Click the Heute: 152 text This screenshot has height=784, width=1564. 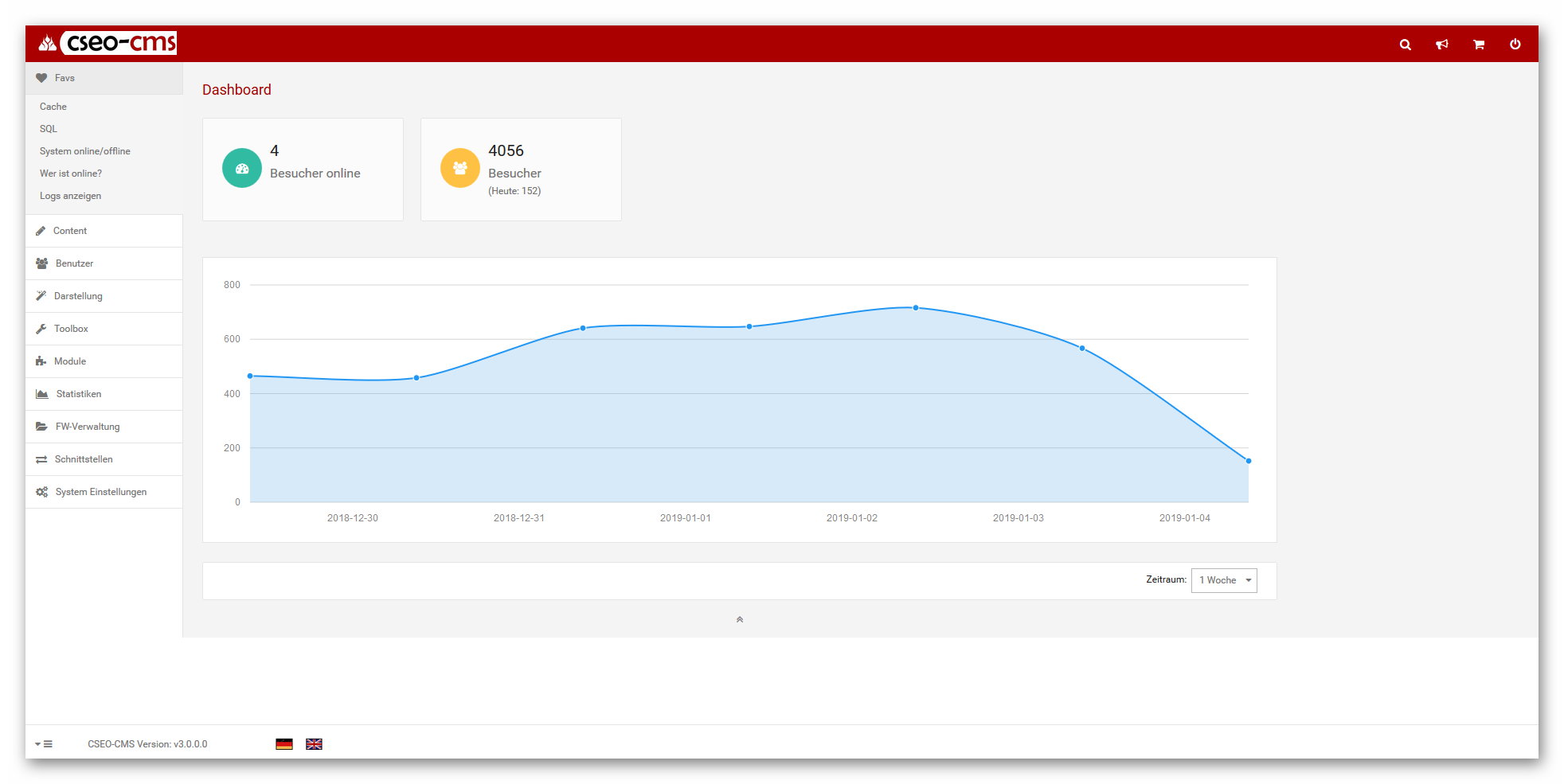(514, 191)
